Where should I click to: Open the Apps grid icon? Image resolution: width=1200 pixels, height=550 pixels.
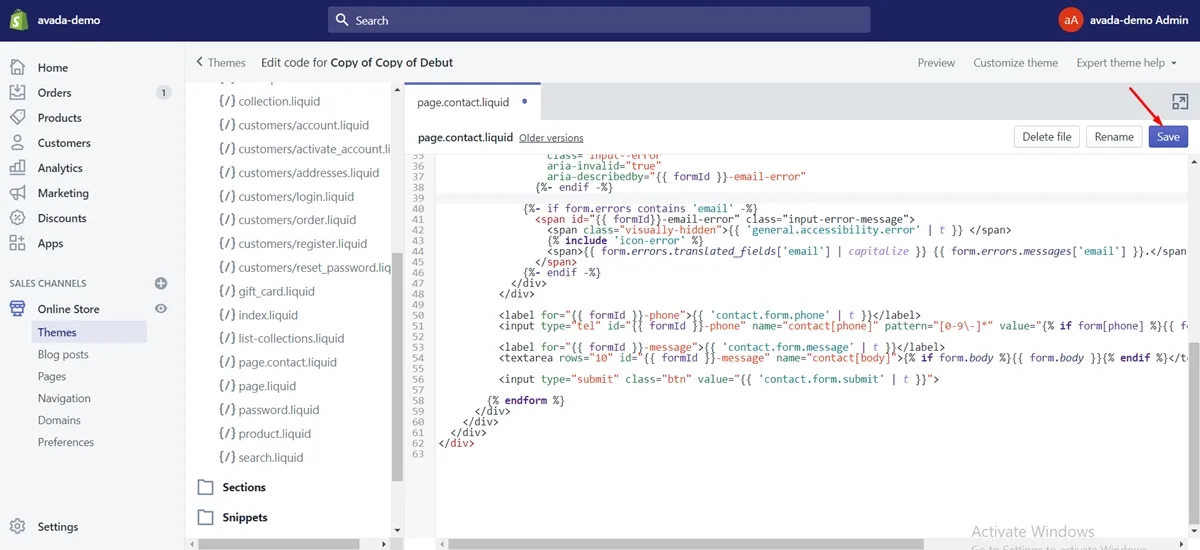(17, 243)
